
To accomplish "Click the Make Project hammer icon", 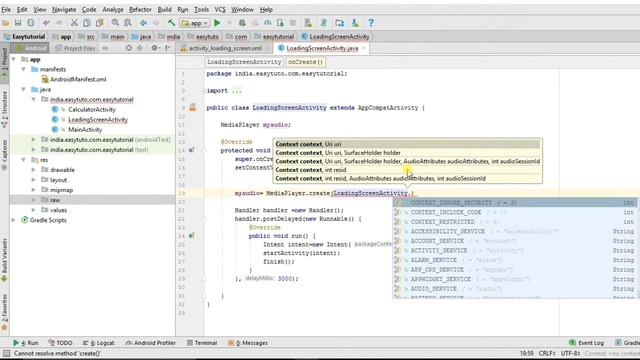I will (171, 23).
